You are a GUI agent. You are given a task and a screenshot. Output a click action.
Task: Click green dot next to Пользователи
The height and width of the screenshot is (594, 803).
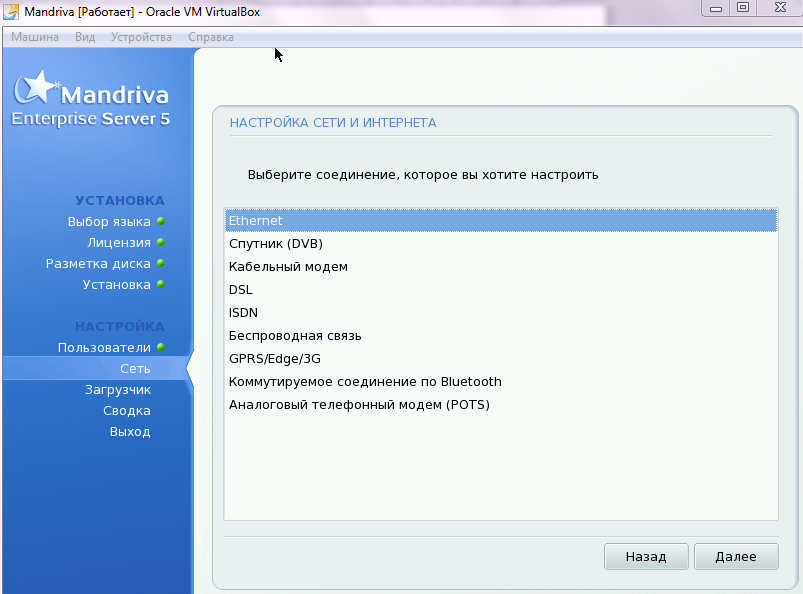(161, 347)
